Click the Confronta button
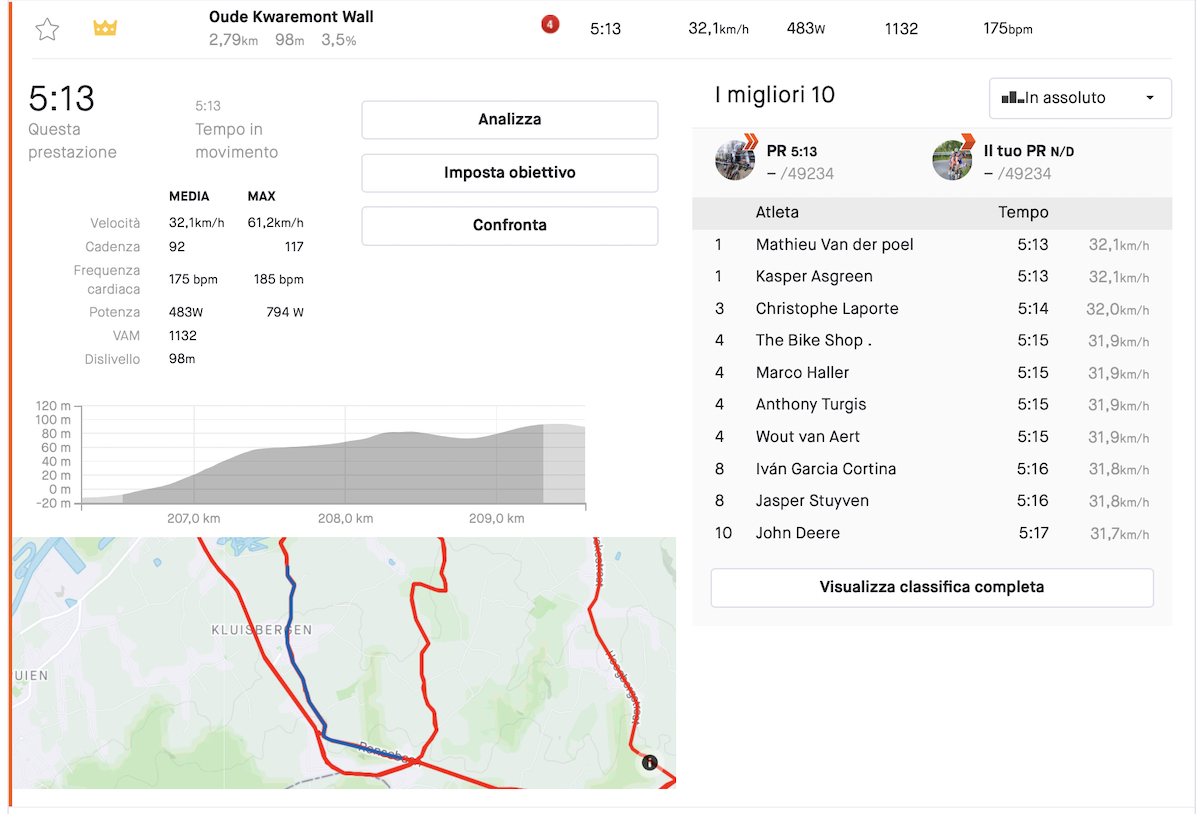1200x814 pixels. pos(509,226)
